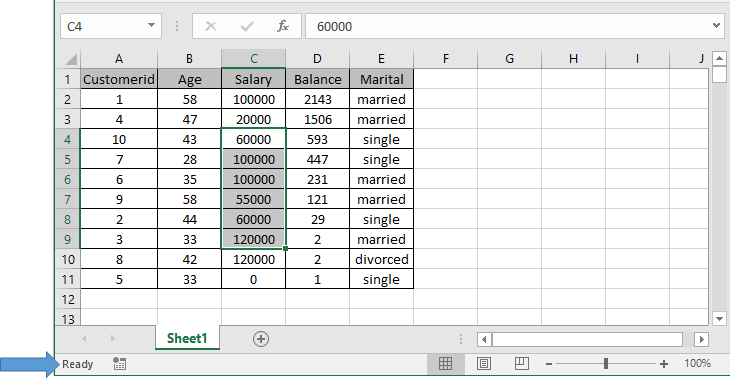
Task: Click the cell containing 121
Action: pos(317,199)
